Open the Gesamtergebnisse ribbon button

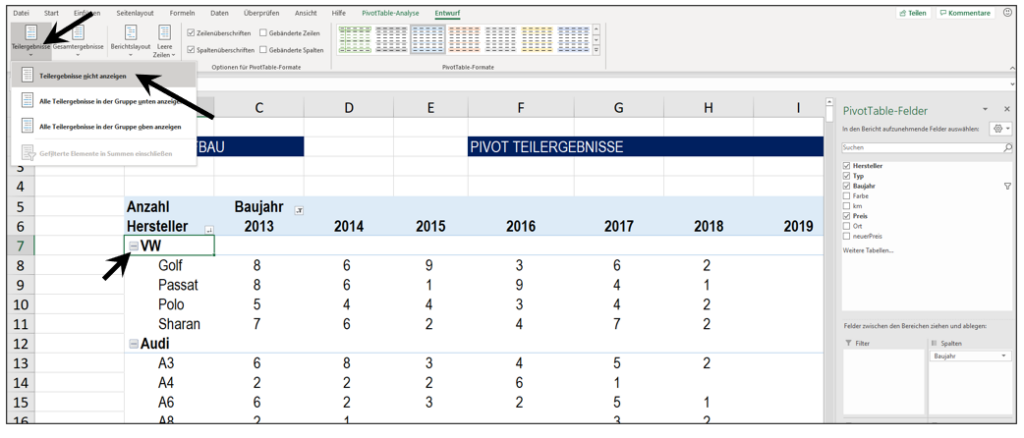(x=78, y=40)
